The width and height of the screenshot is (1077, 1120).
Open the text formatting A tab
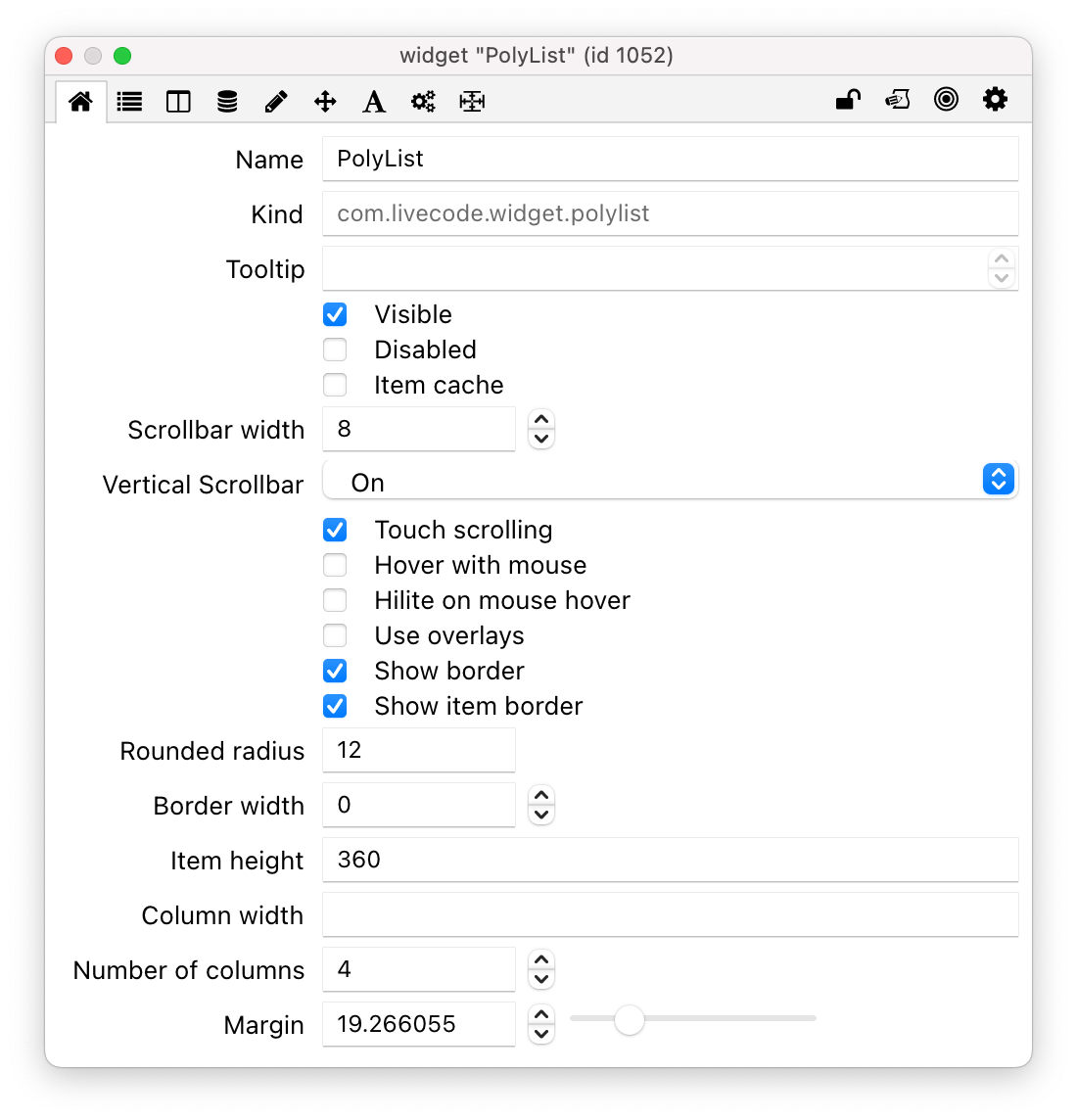(374, 101)
